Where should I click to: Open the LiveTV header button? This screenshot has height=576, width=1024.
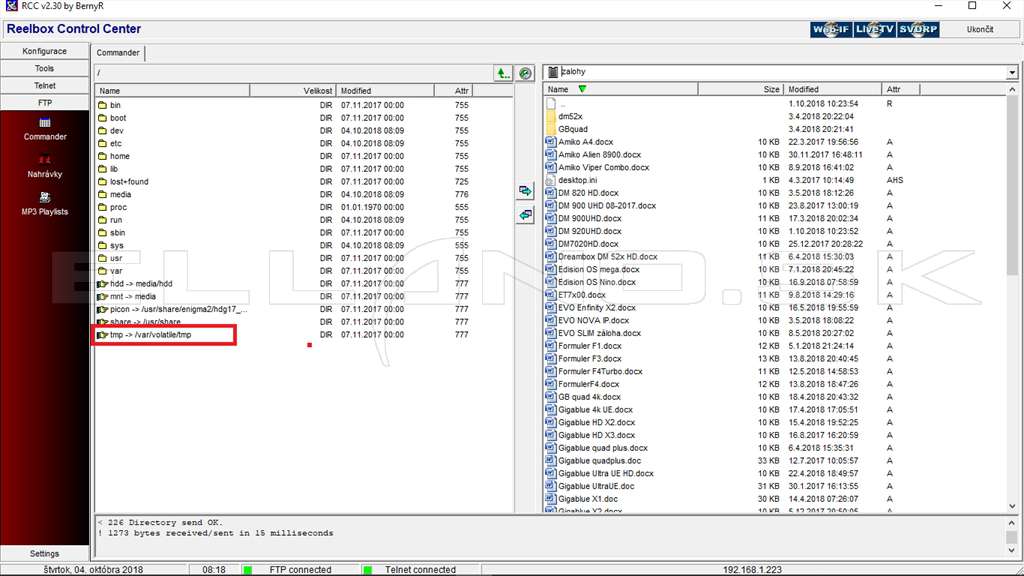point(874,29)
